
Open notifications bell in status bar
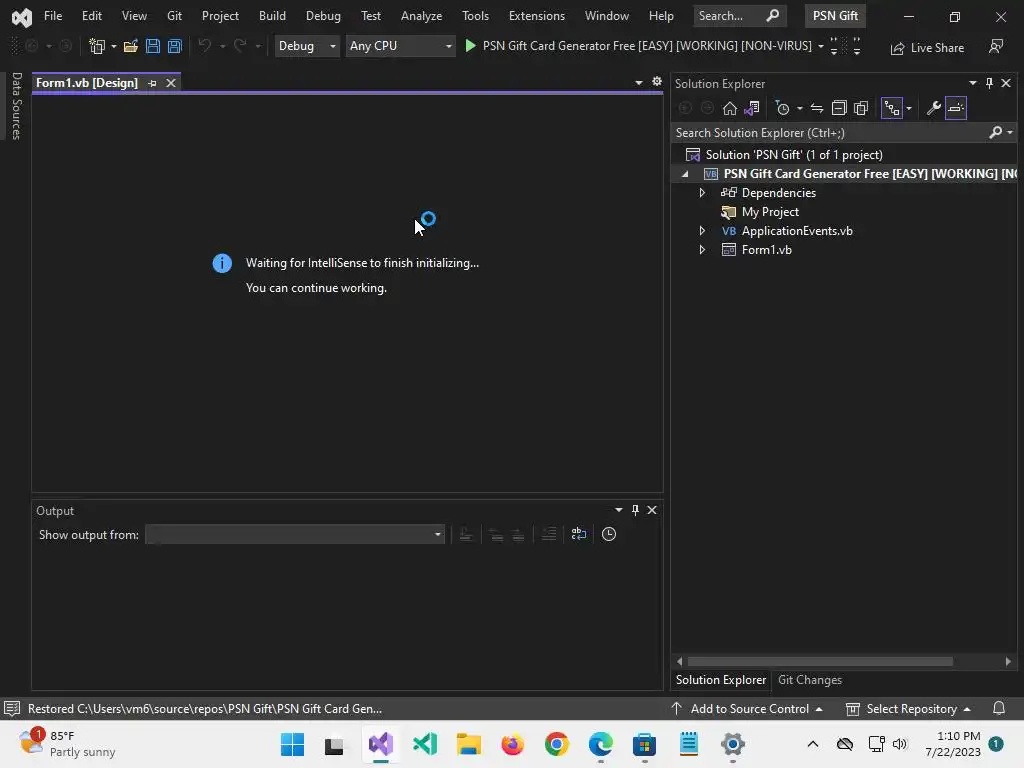(999, 709)
